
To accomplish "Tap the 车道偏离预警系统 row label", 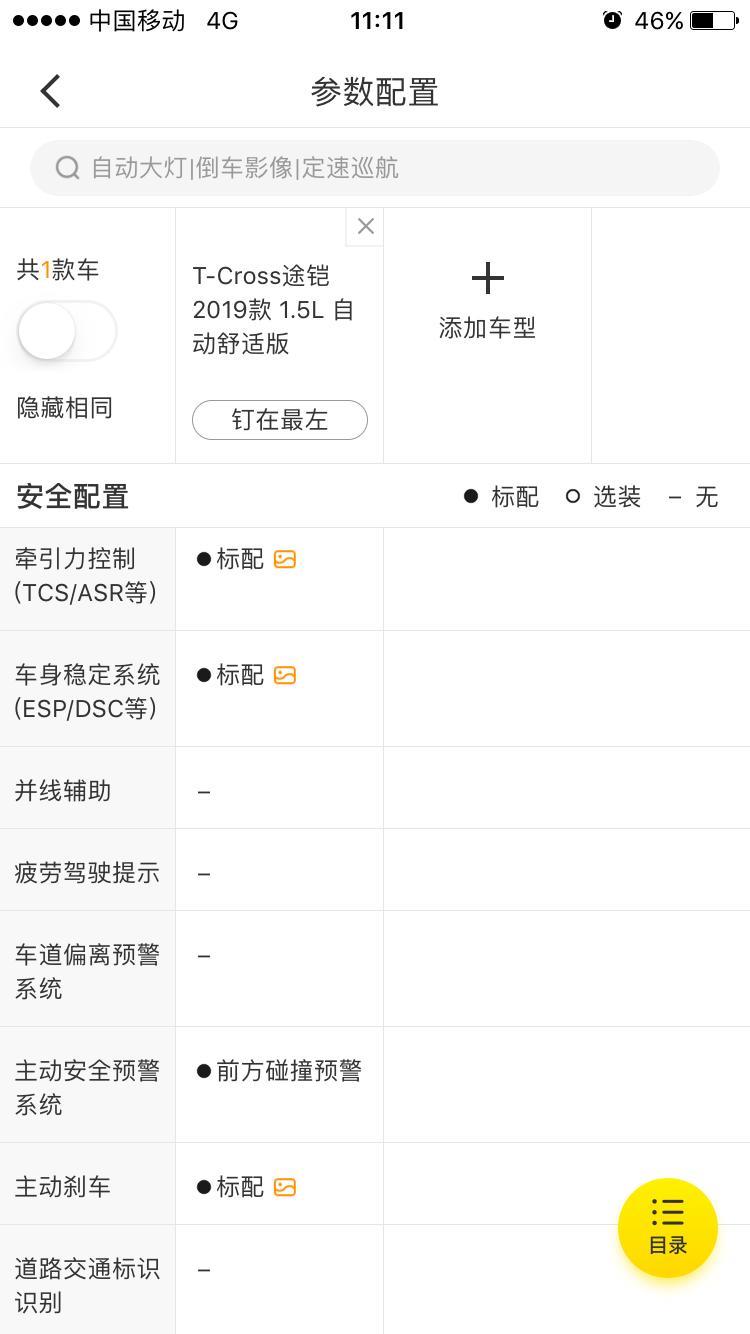I will click(87, 972).
